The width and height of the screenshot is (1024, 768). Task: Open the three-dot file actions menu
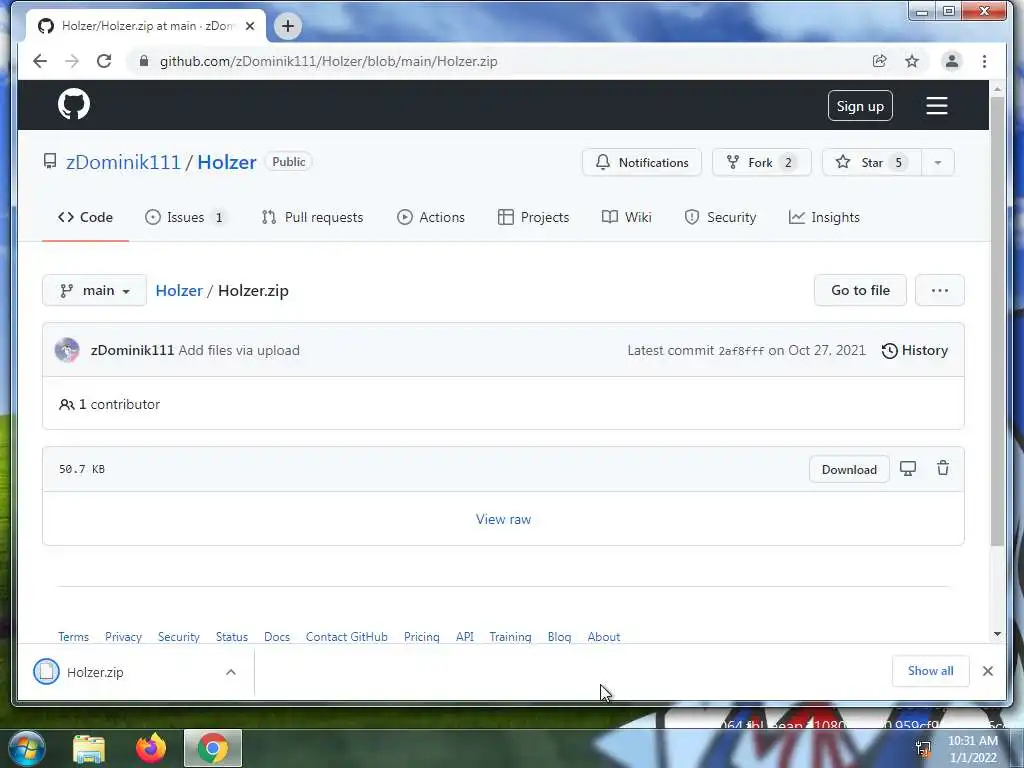940,291
